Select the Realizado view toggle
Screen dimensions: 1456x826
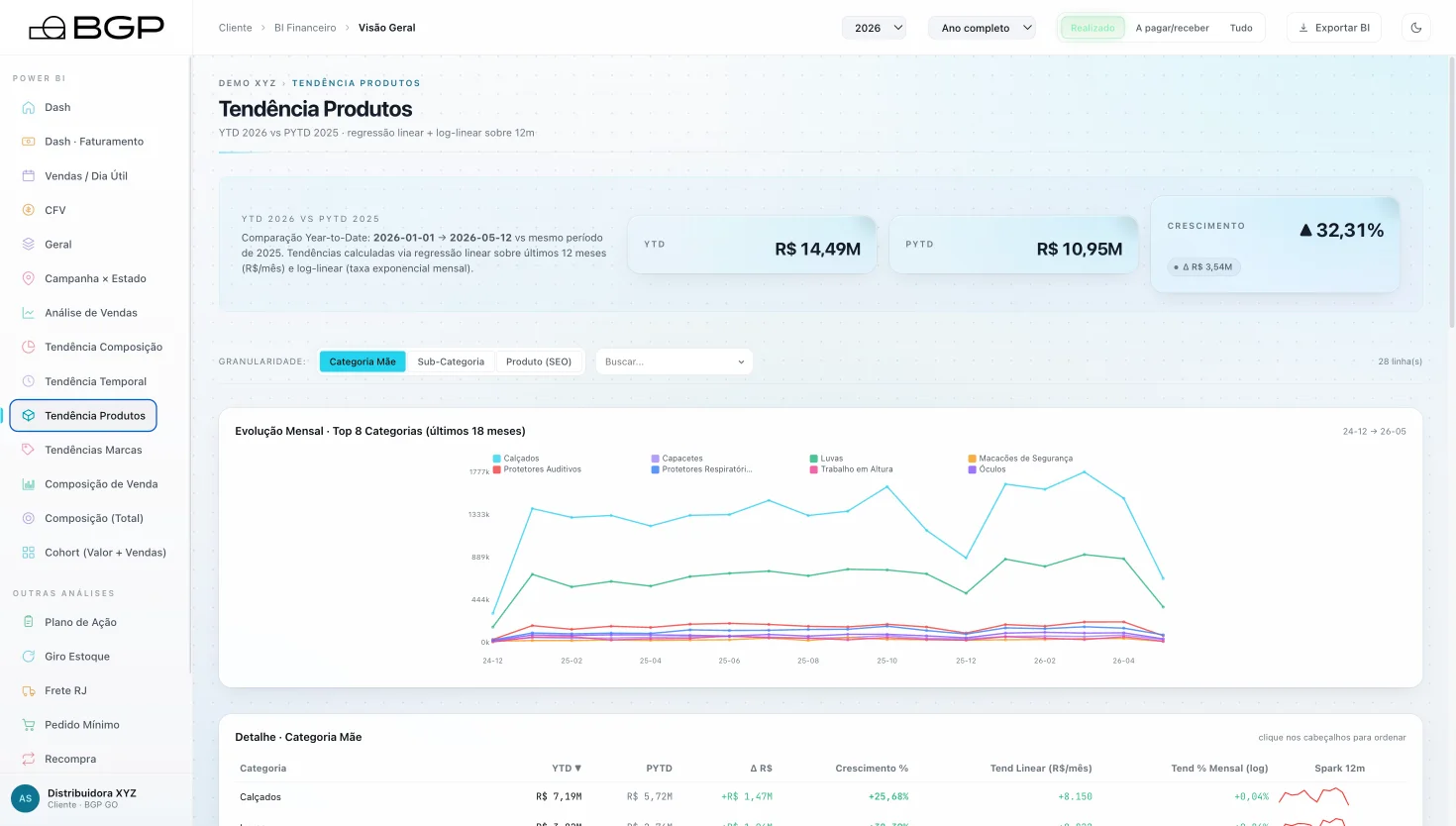tap(1092, 28)
